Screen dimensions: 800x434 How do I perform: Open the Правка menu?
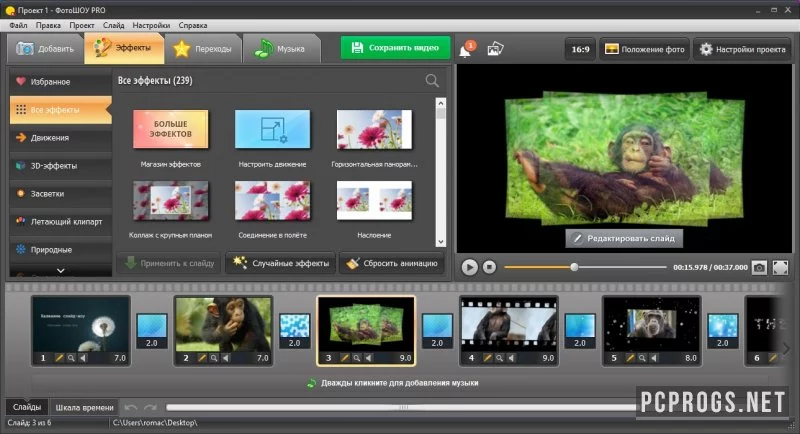[48, 25]
